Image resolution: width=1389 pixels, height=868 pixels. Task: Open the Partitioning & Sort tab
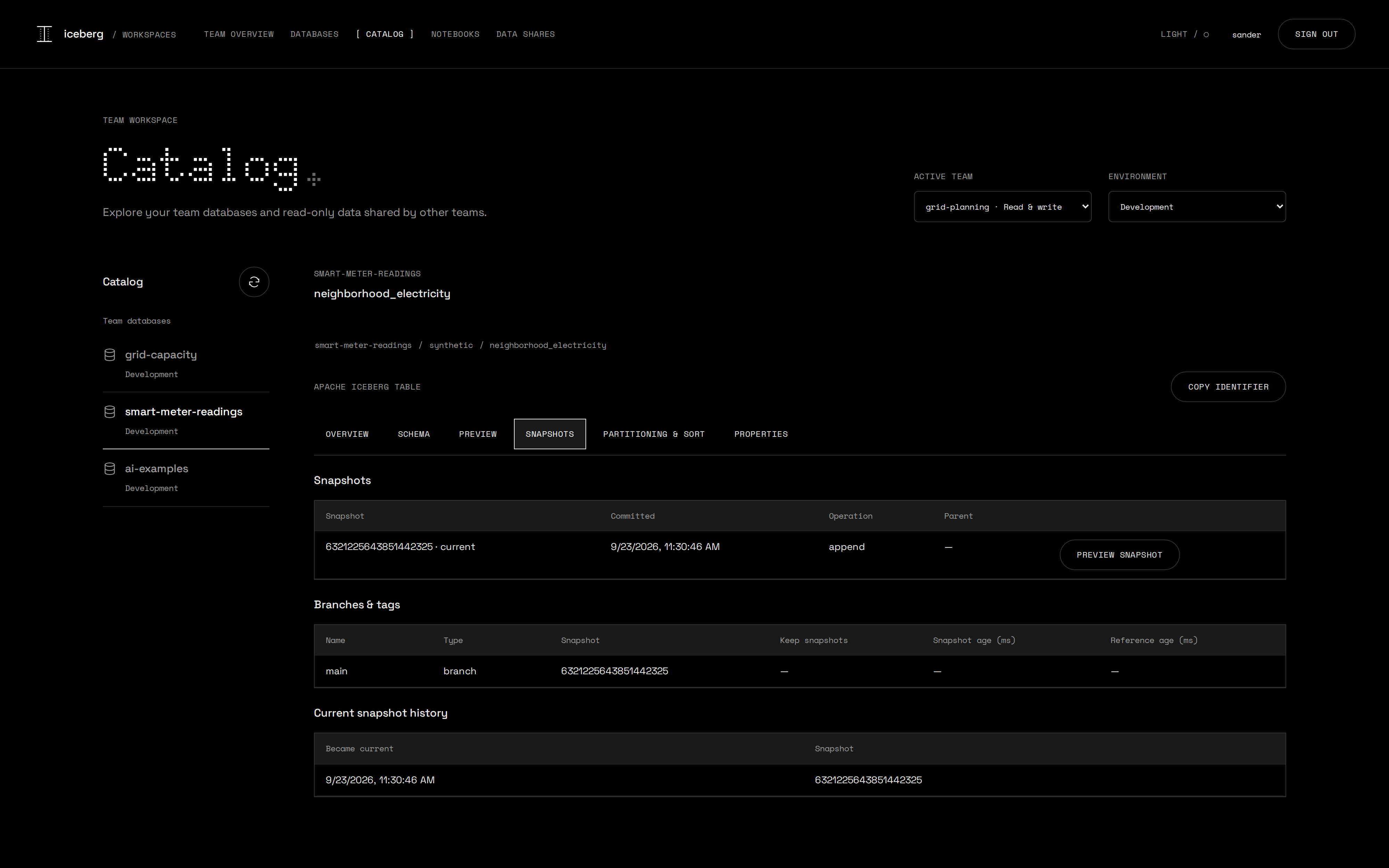tap(654, 434)
